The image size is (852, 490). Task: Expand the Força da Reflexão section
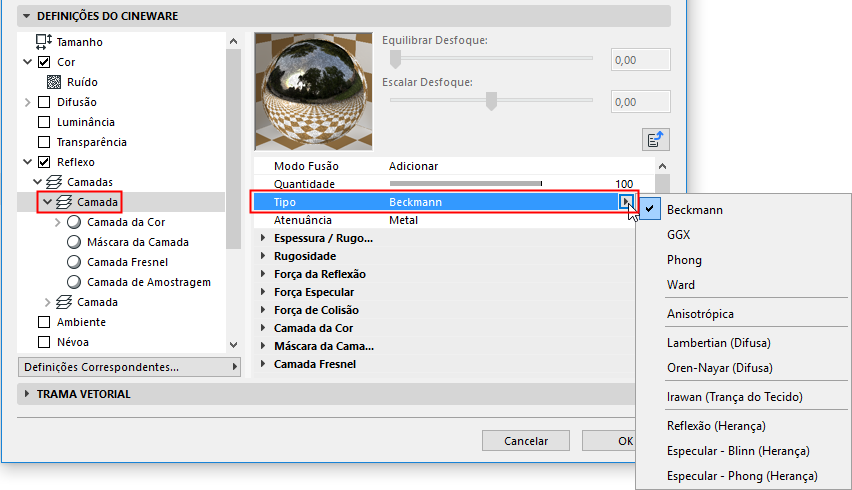(x=263, y=274)
